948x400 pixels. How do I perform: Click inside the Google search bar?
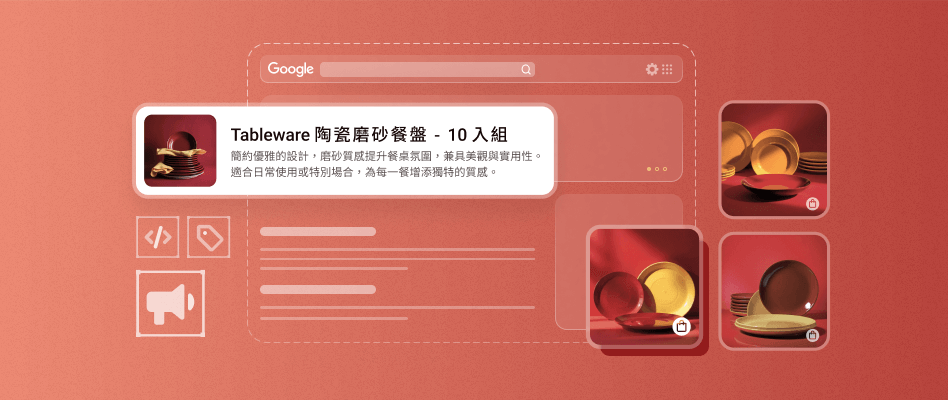[427, 69]
